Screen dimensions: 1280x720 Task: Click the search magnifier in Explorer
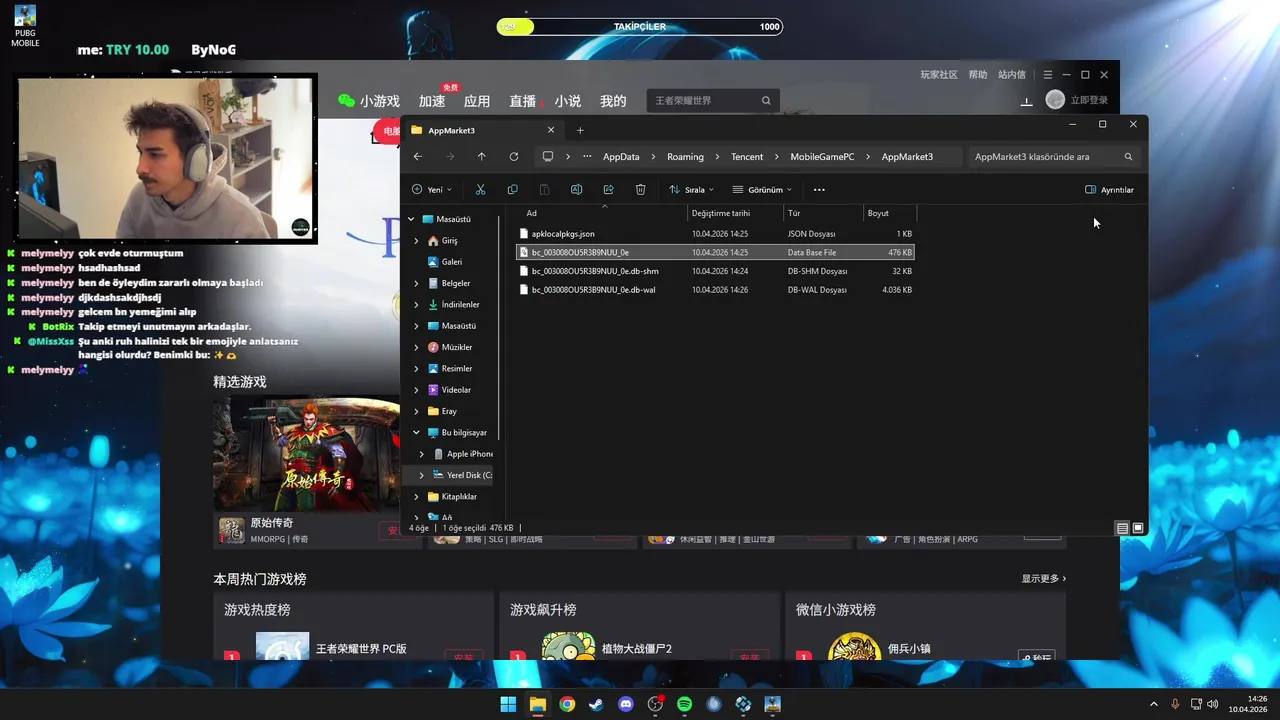pyautogui.click(x=1128, y=157)
